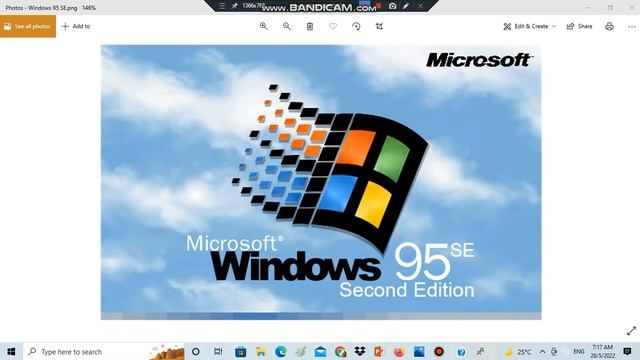Viewport: 640px width, 360px height.
Task: Click the Add to button
Action: coord(76,26)
